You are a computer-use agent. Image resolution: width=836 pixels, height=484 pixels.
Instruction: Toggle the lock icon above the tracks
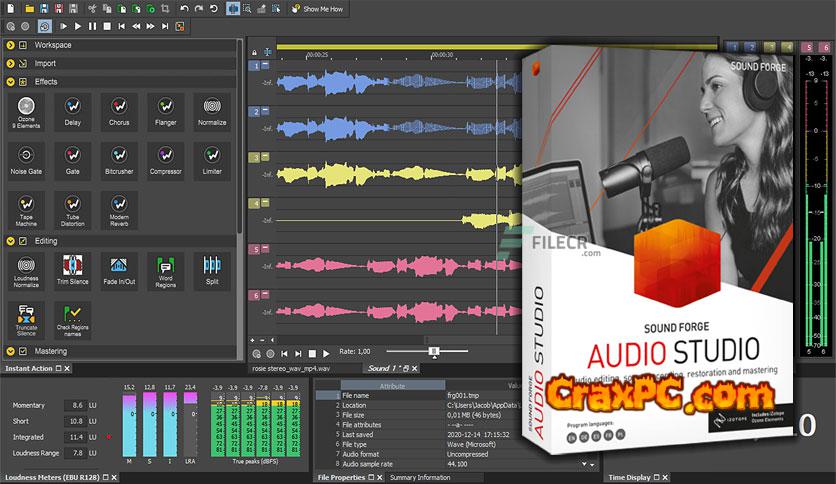coord(254,52)
